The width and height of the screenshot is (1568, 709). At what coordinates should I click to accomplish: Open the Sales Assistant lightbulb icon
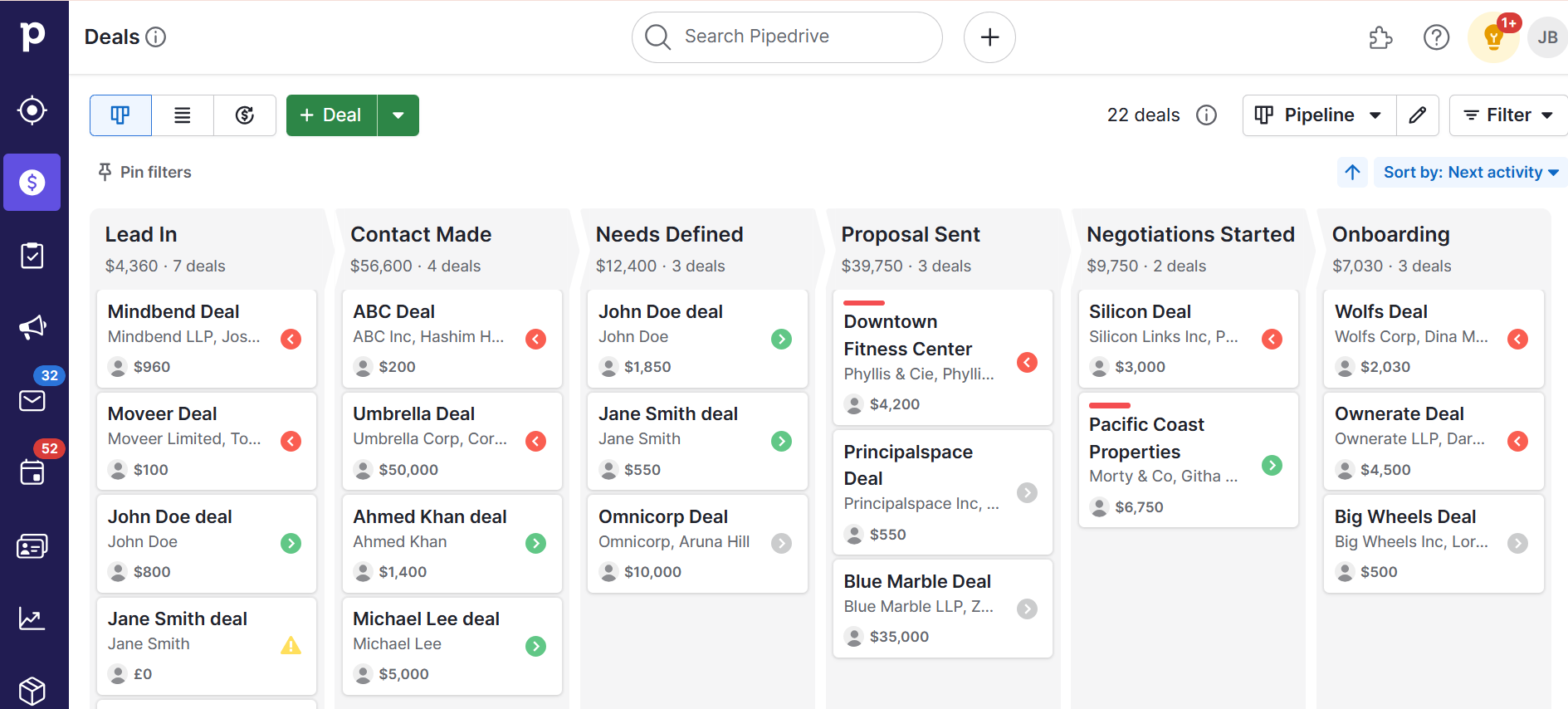click(1493, 37)
